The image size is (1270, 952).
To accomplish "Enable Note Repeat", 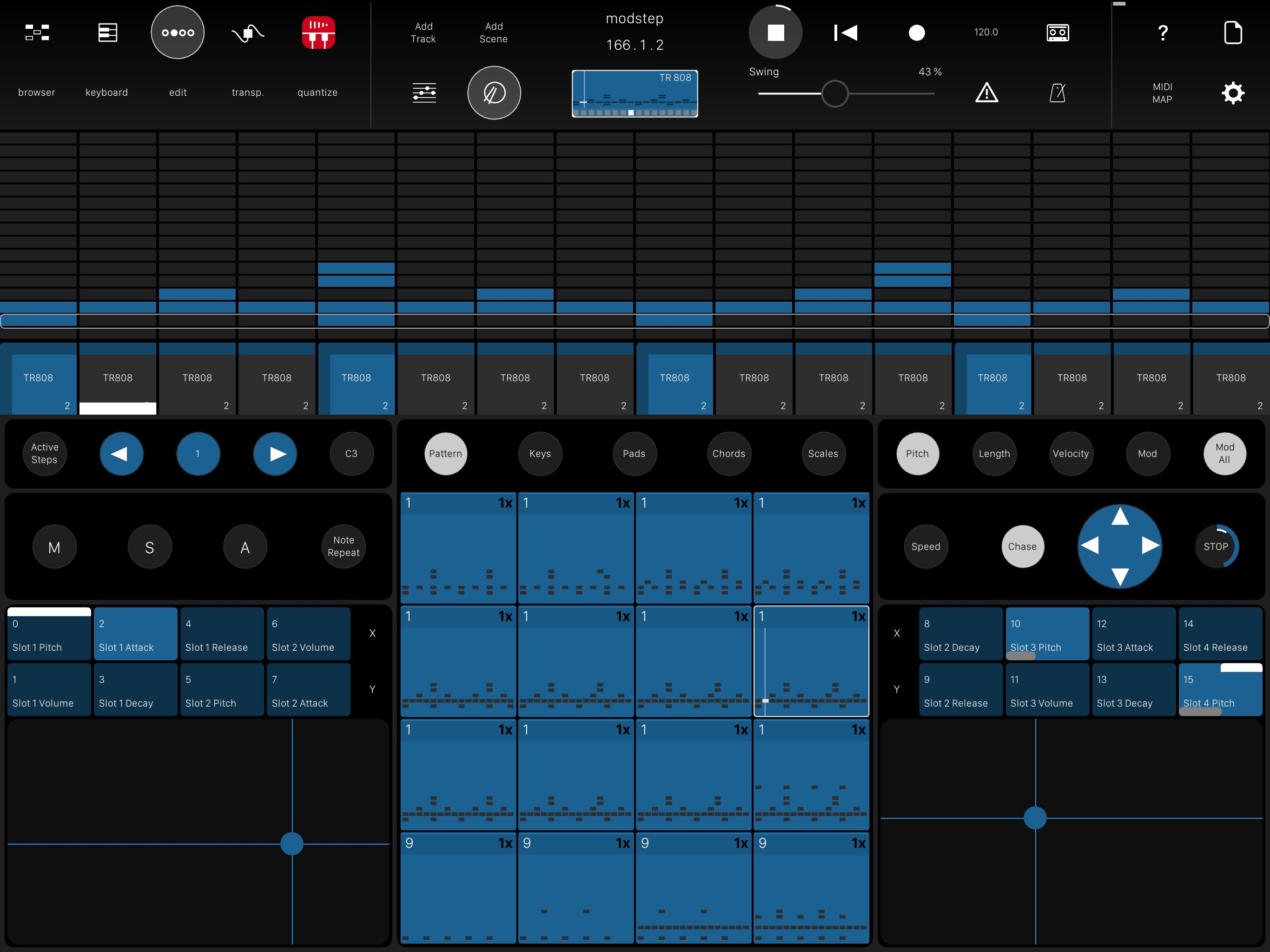I will click(344, 547).
